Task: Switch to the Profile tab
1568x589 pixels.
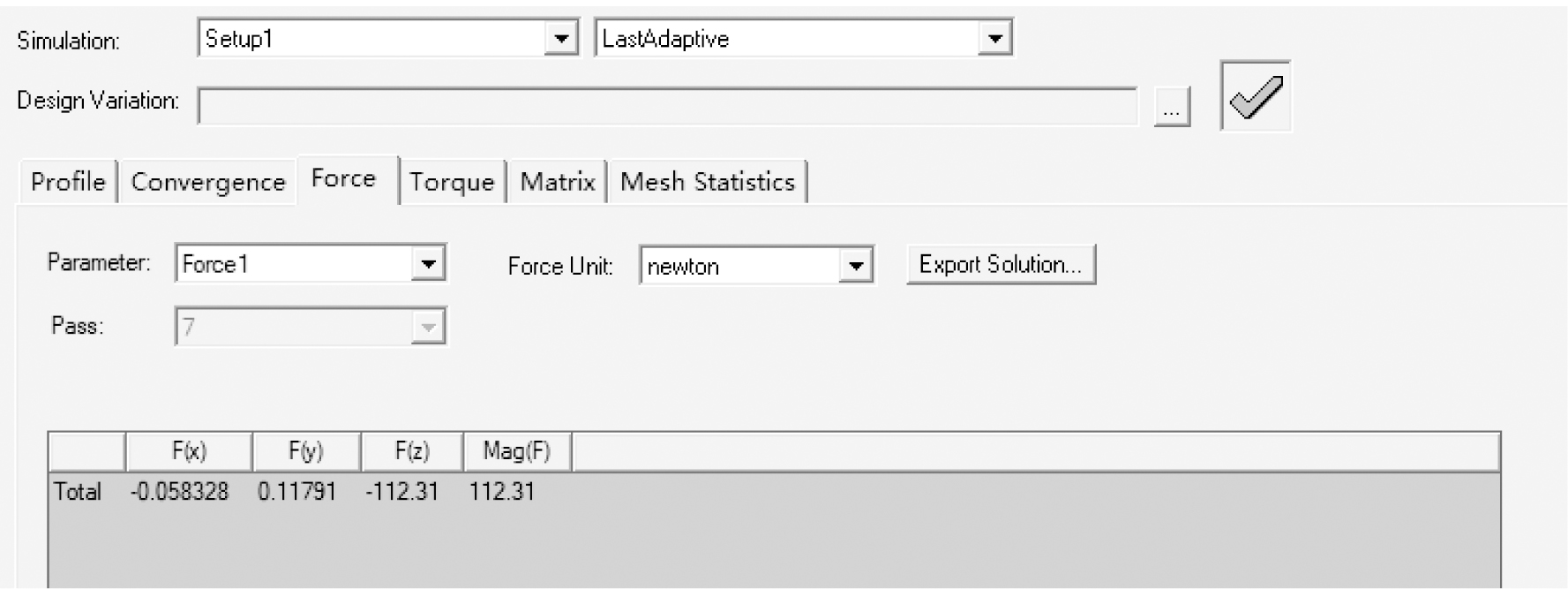Action: tap(68, 182)
